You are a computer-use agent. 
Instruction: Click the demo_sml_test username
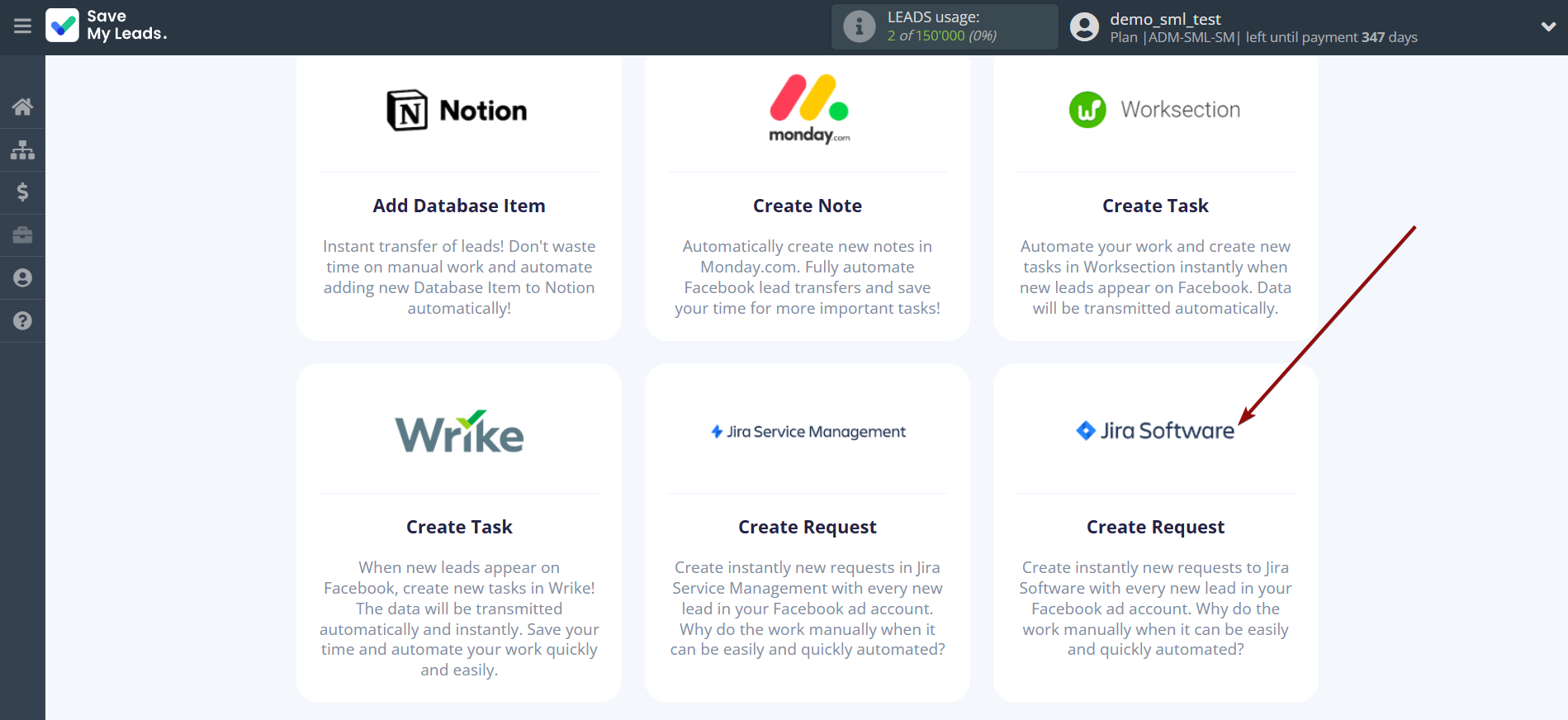[x=1164, y=19]
